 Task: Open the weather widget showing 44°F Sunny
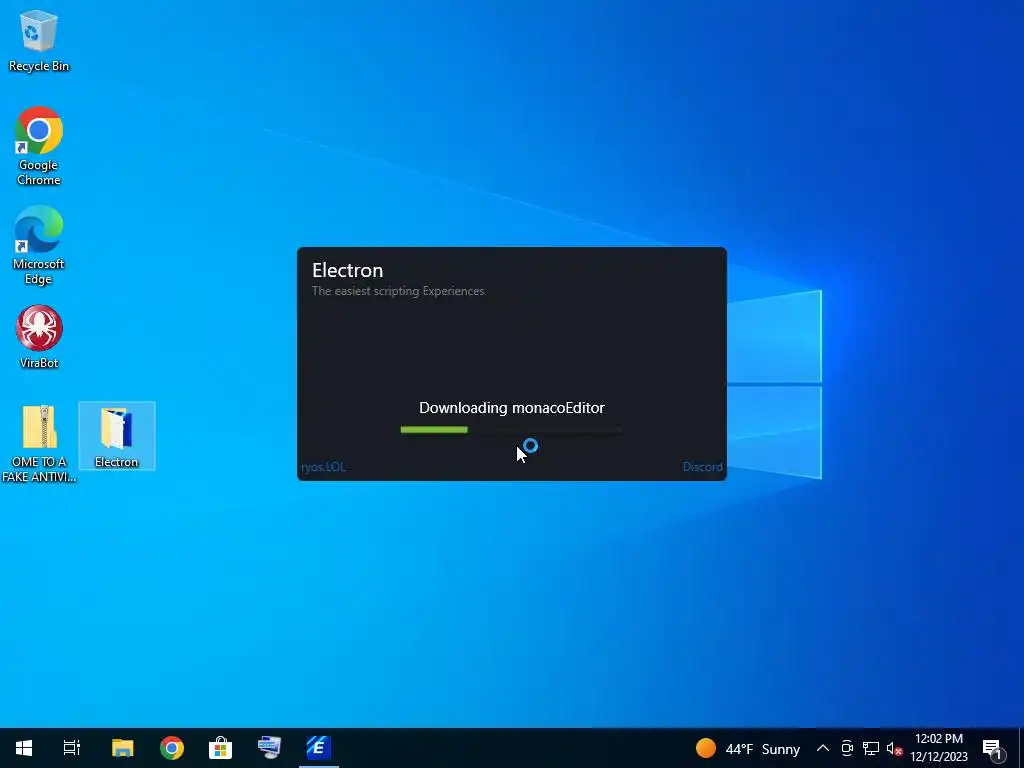[748, 748]
